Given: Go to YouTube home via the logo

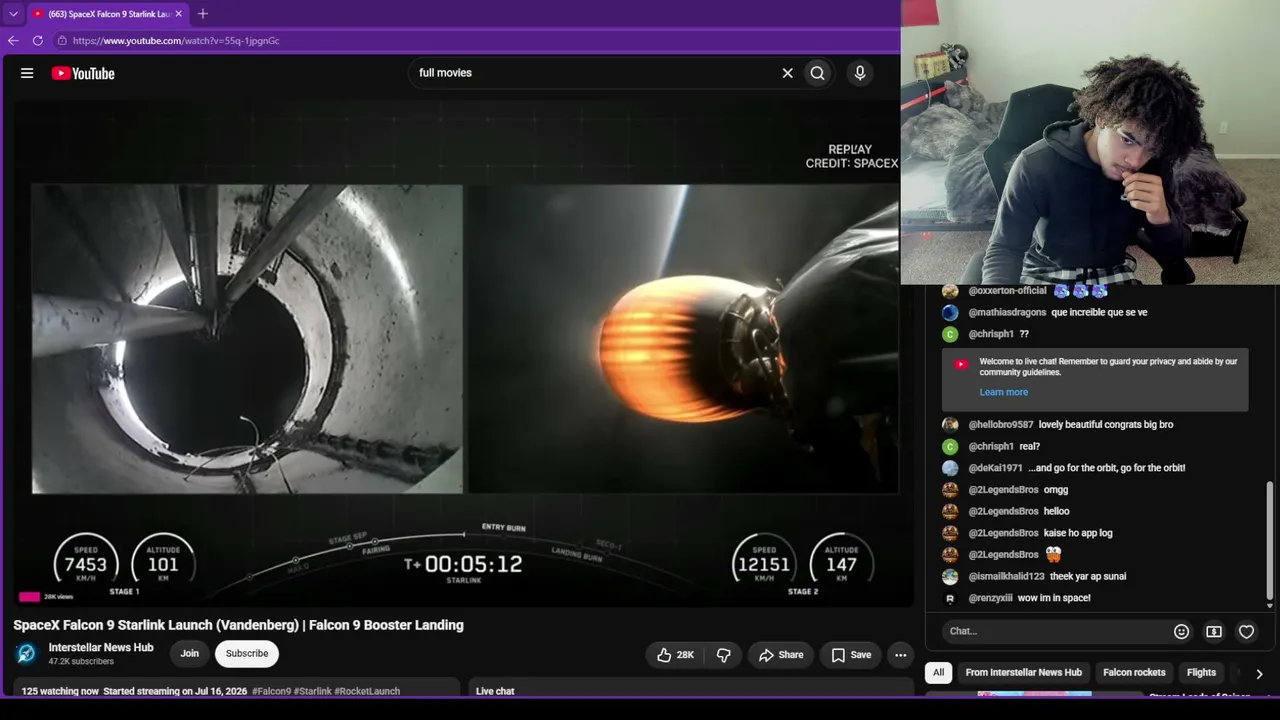Looking at the screenshot, I should pyautogui.click(x=83, y=73).
